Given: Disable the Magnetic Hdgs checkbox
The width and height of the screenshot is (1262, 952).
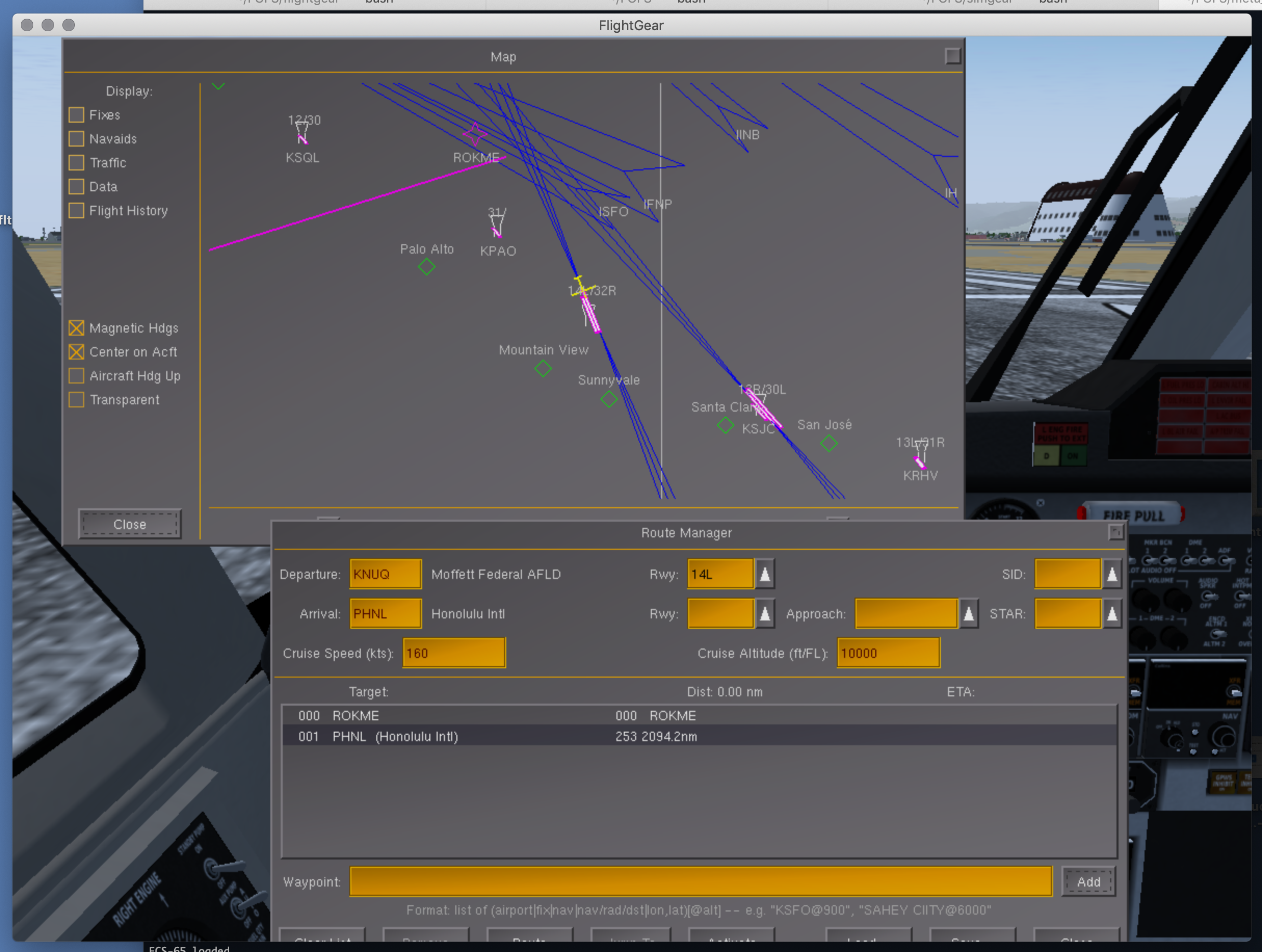Looking at the screenshot, I should (x=76, y=328).
